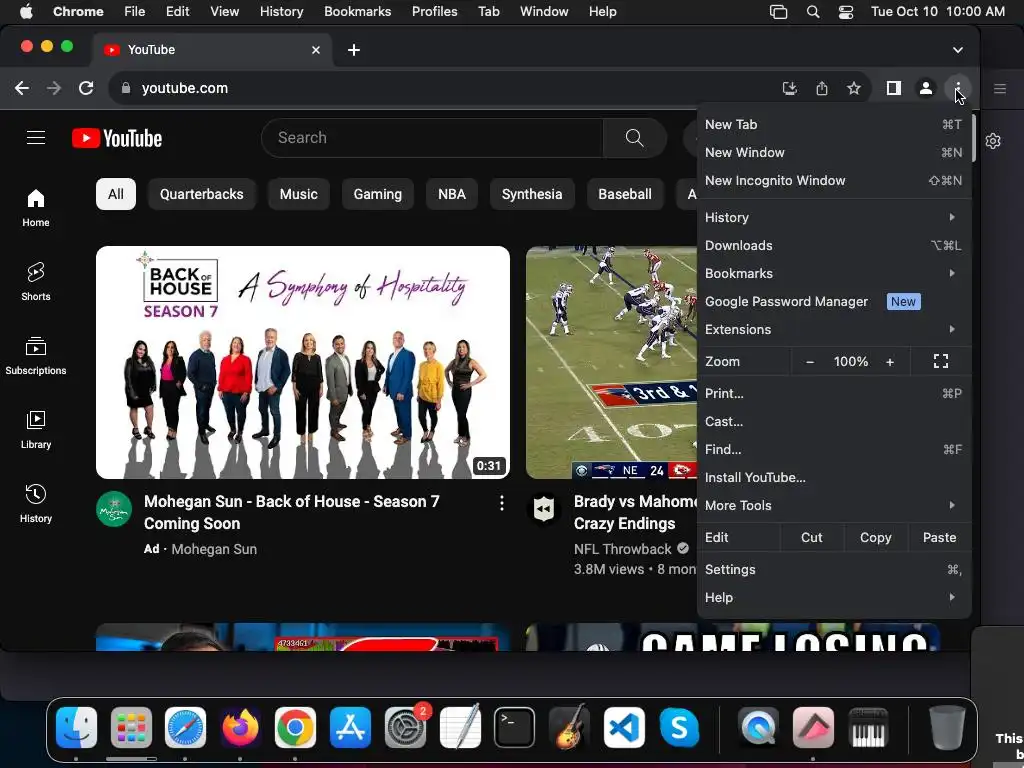
Task: Click Cut in Edit row
Action: [x=812, y=537]
